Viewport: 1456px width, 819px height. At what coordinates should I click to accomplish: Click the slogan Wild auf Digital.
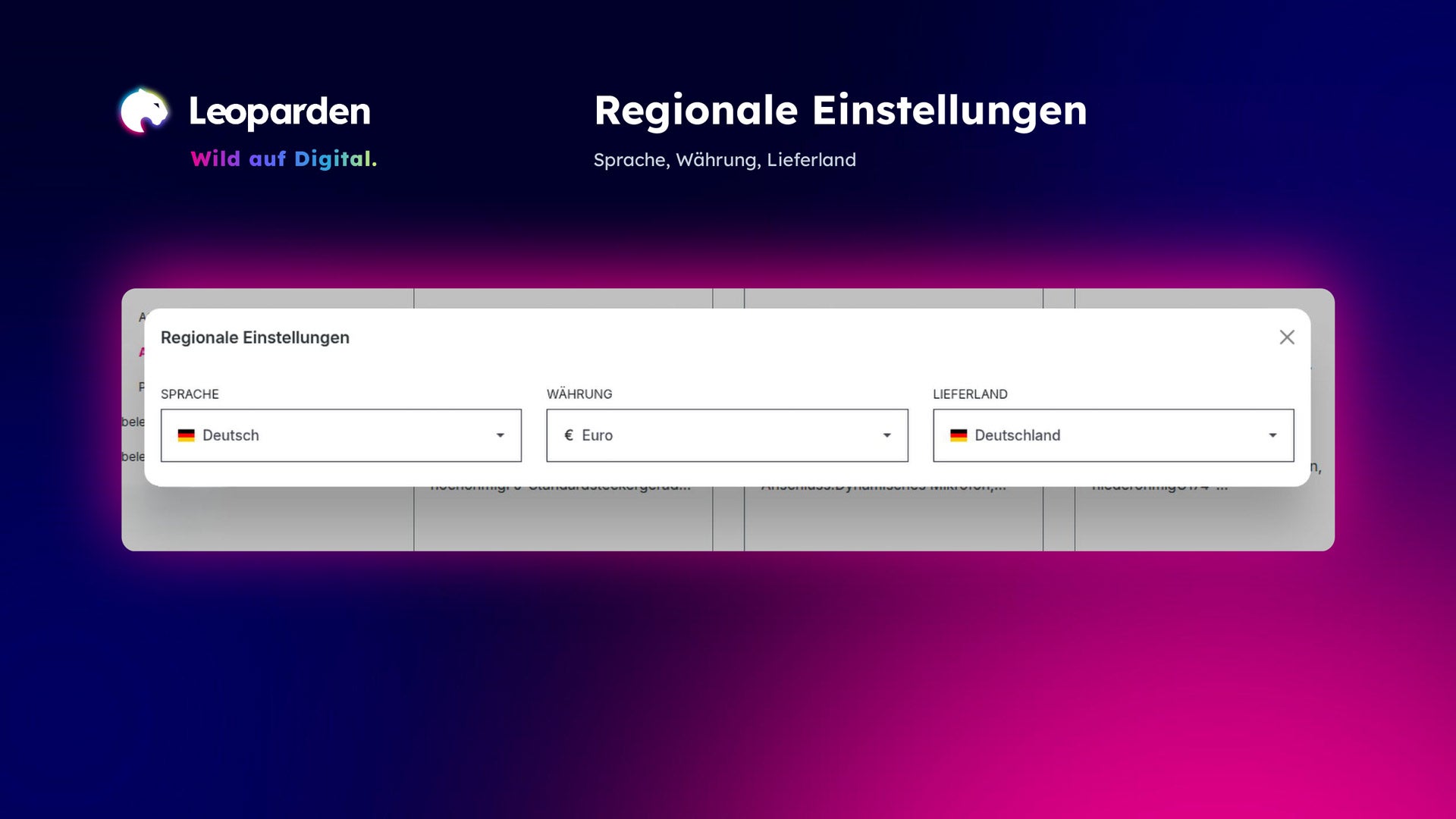[x=284, y=158]
